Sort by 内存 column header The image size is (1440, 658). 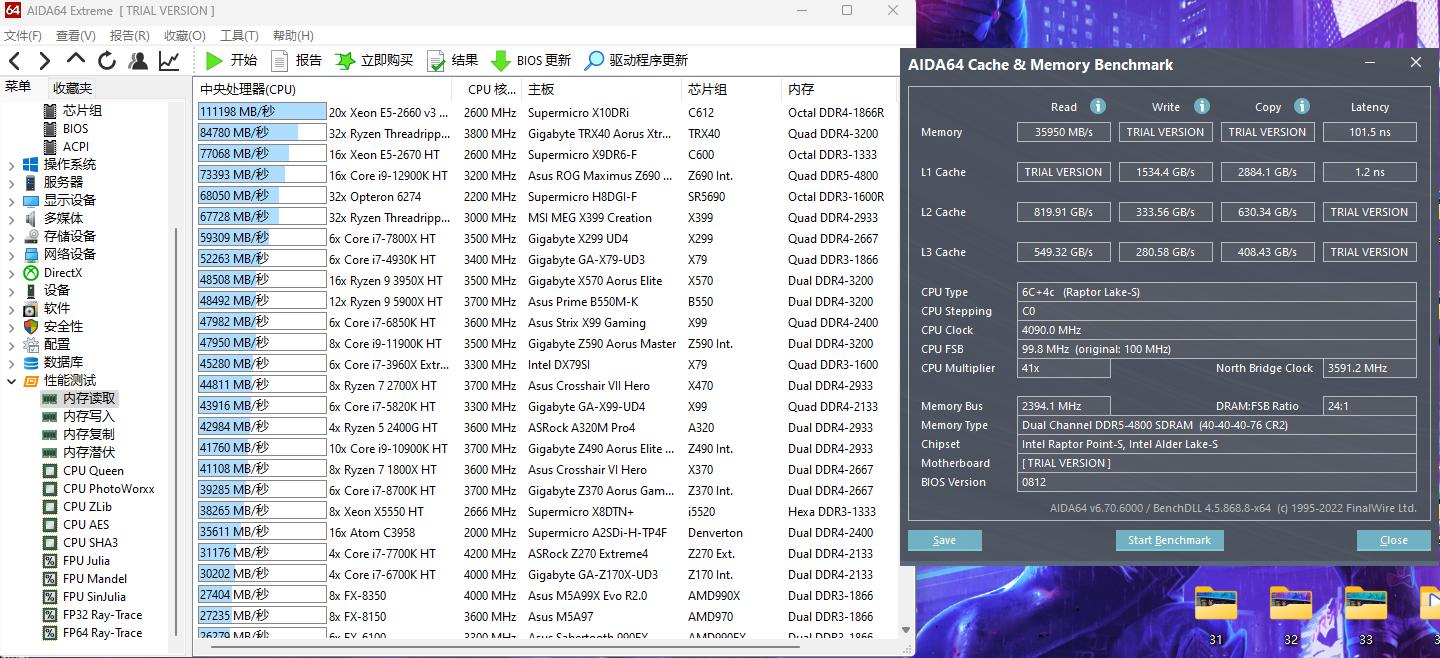[840, 89]
